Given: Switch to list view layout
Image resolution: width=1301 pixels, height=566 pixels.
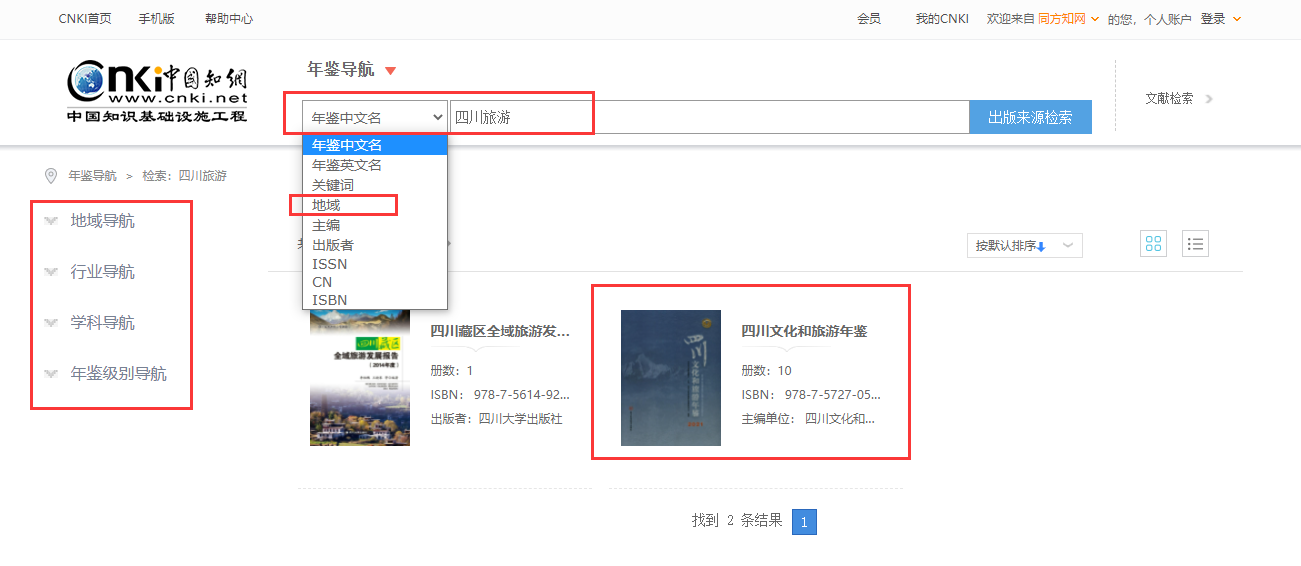Looking at the screenshot, I should 1195,244.
